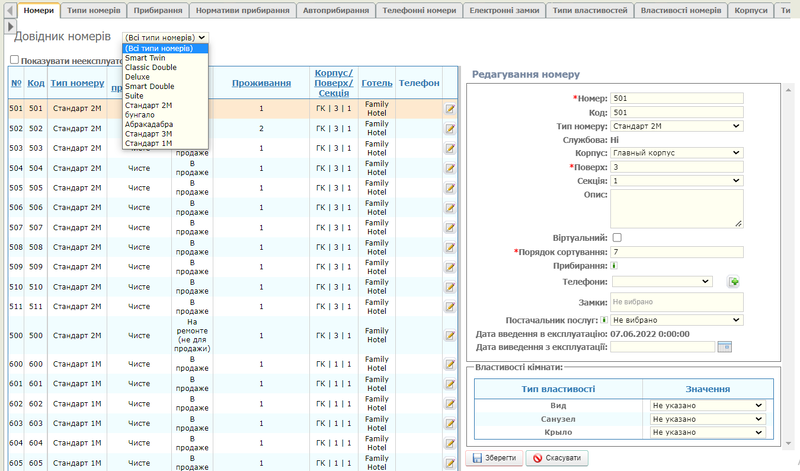Click edit icon for room 504 row
Viewport: 800px width, 471px height.
tap(450, 168)
